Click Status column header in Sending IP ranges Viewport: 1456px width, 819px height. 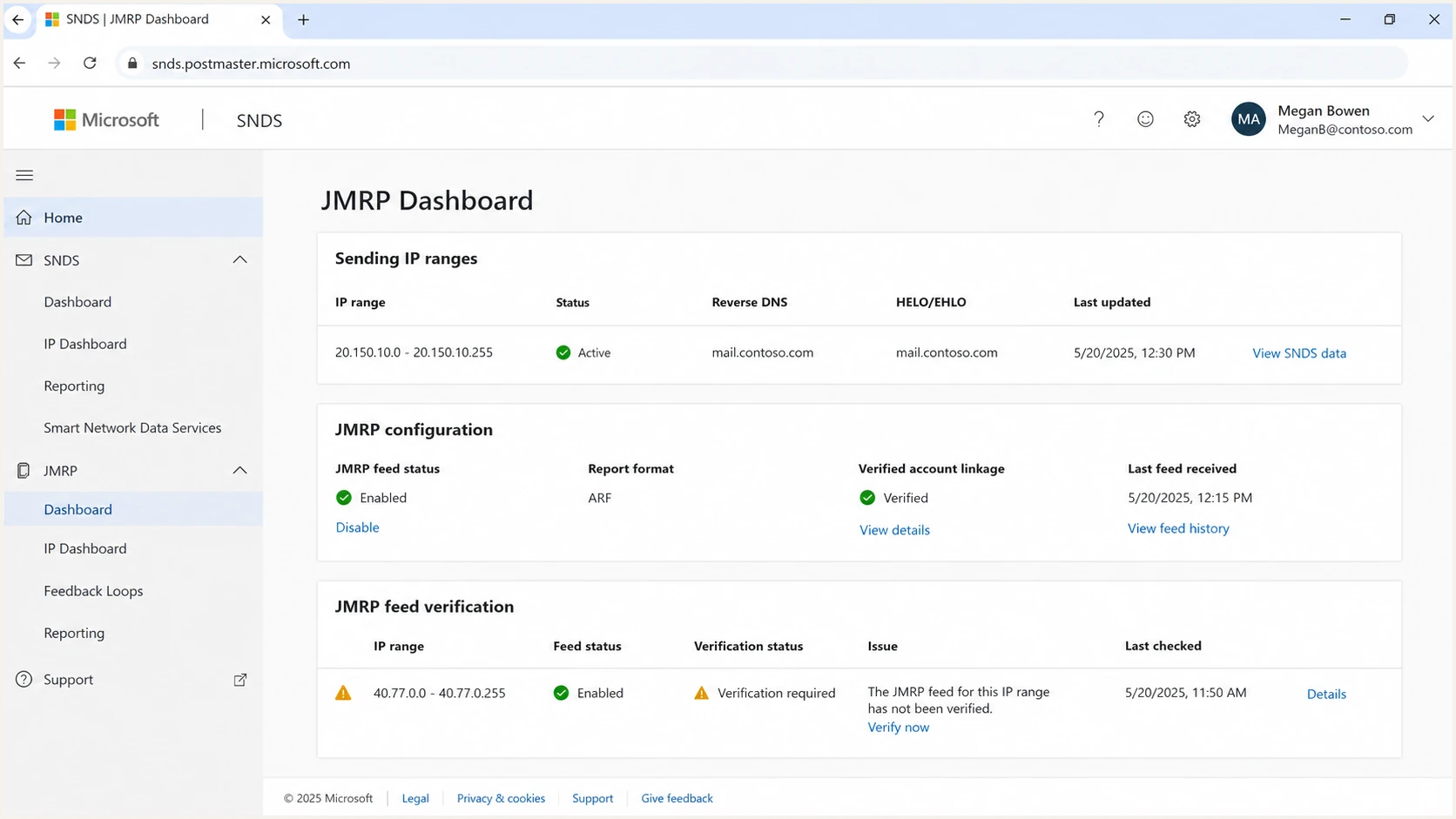(572, 302)
